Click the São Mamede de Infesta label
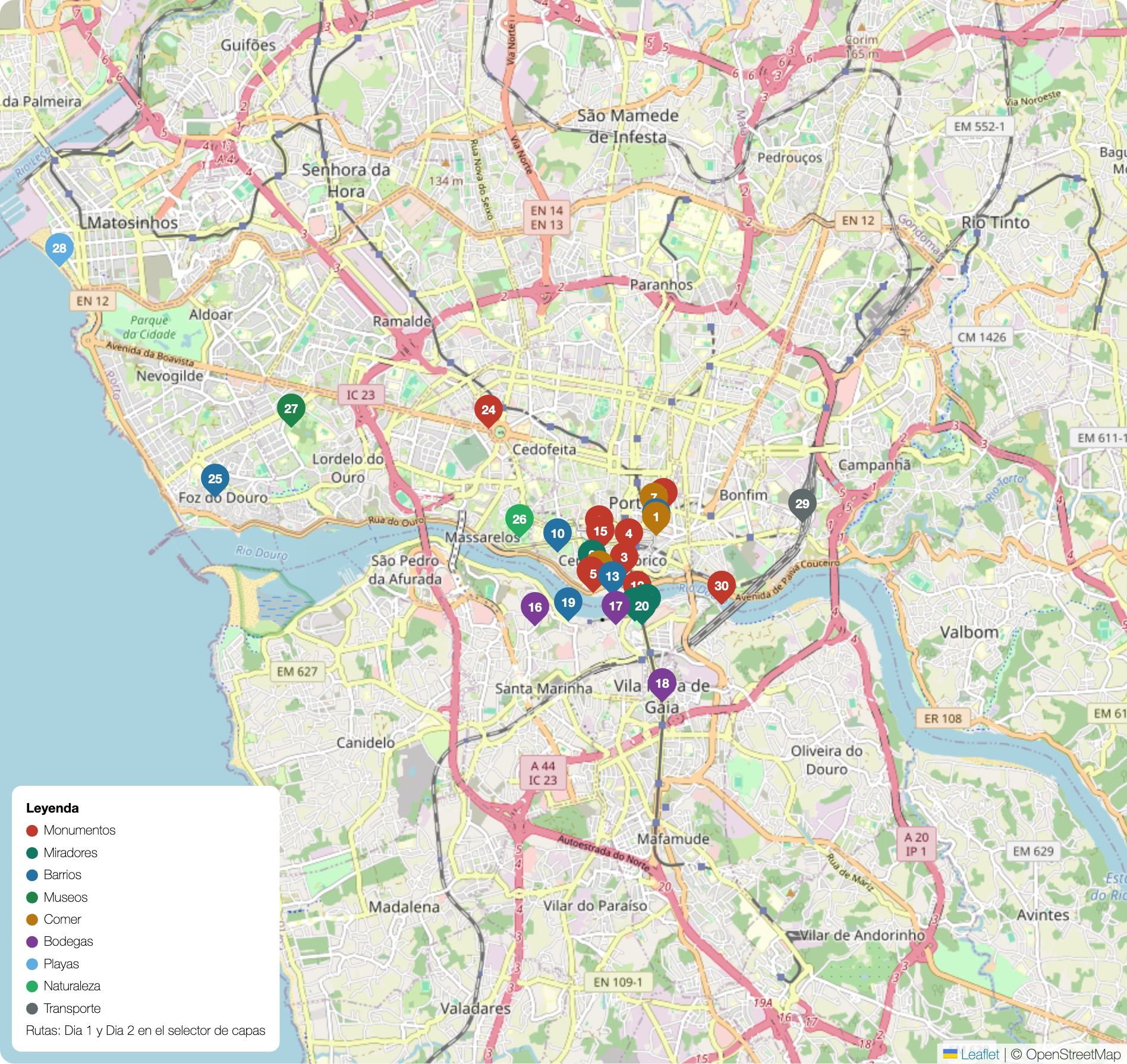 pos(628,126)
